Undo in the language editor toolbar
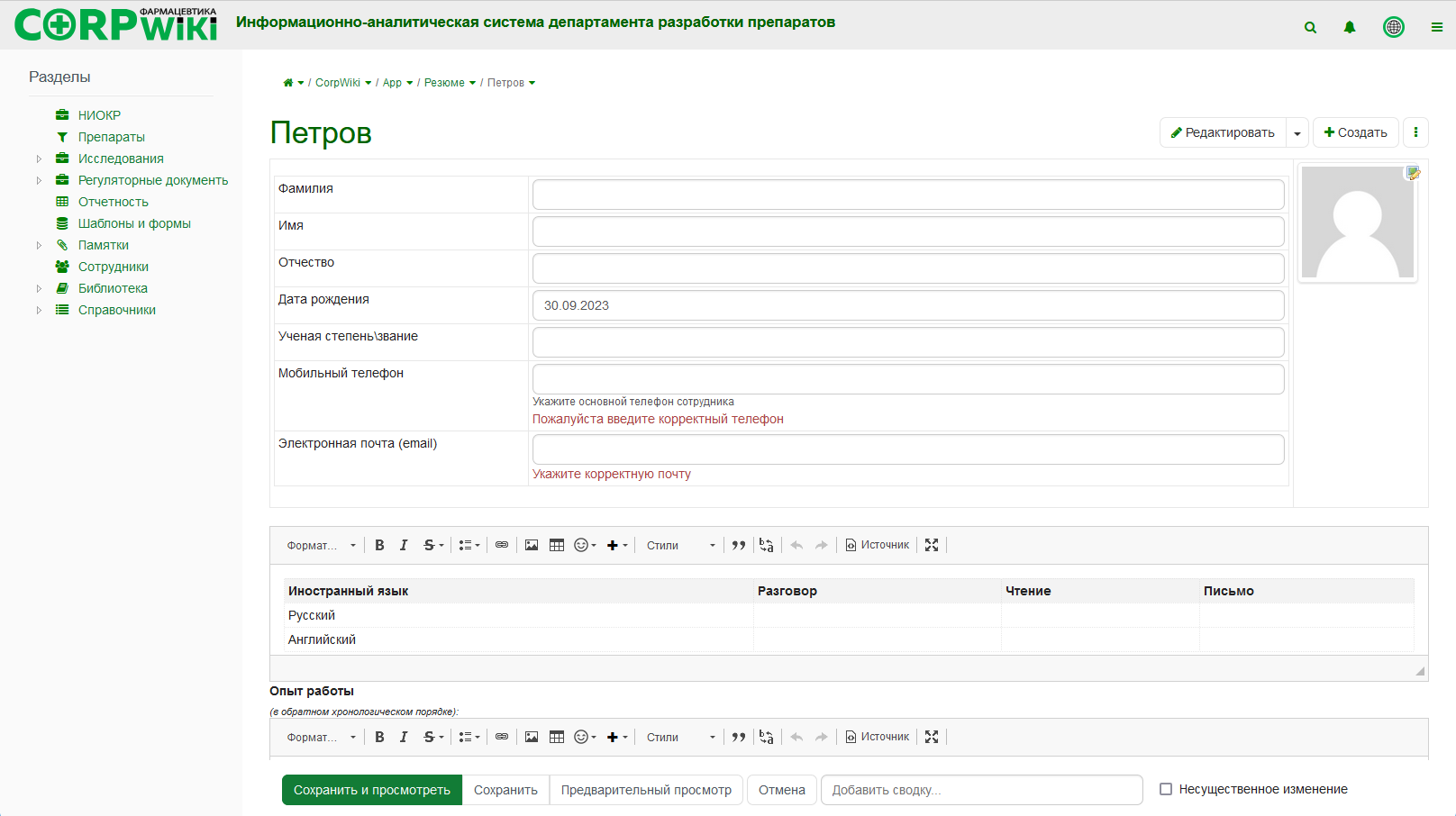Viewport: 1456px width, 816px height. point(796,545)
